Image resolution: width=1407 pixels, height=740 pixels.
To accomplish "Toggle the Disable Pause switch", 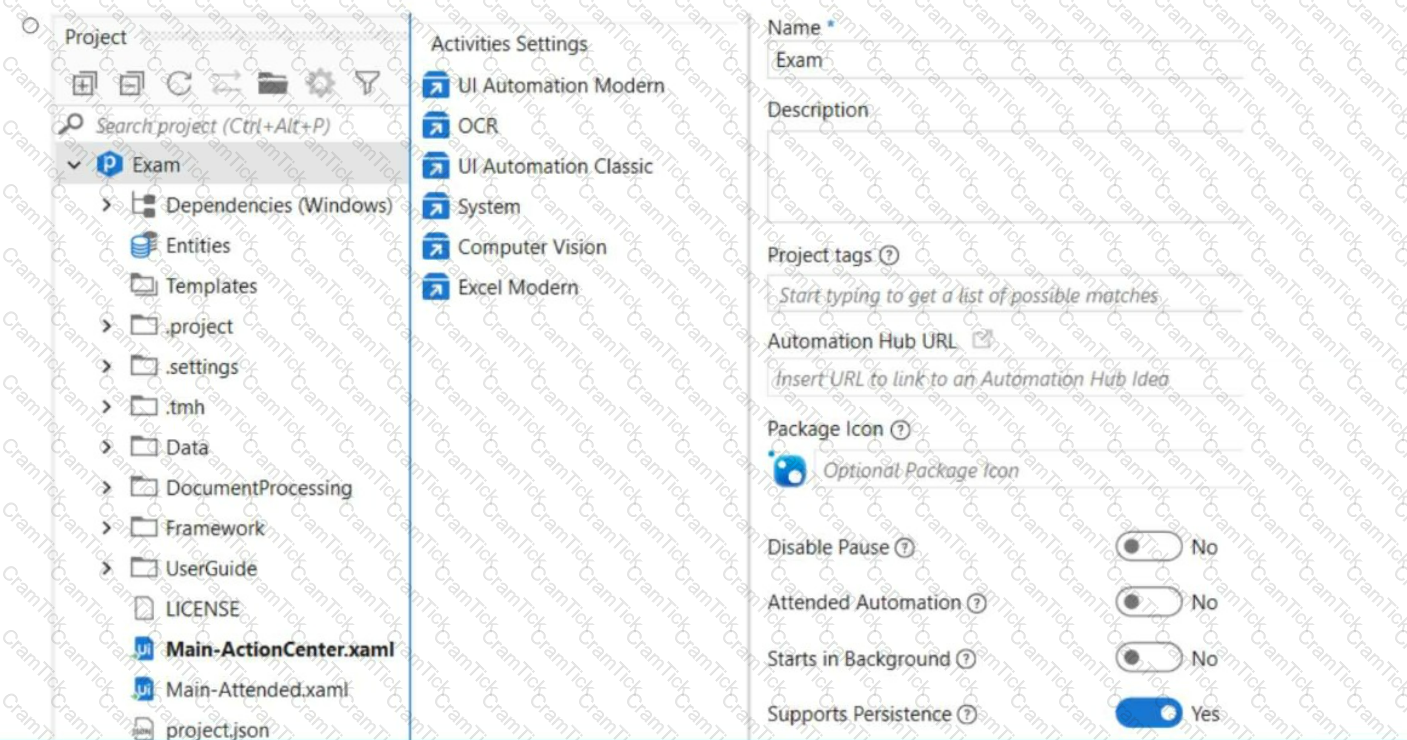I will 1148,547.
